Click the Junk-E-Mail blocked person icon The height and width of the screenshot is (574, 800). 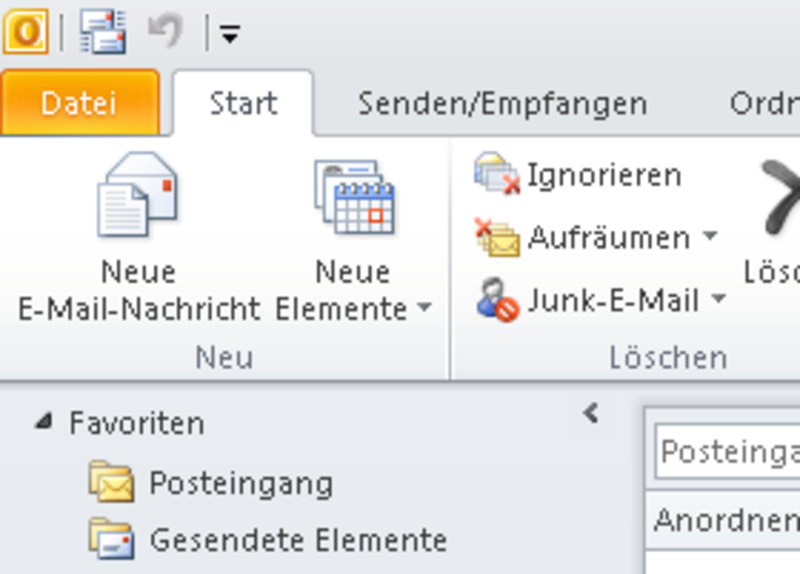[x=497, y=300]
